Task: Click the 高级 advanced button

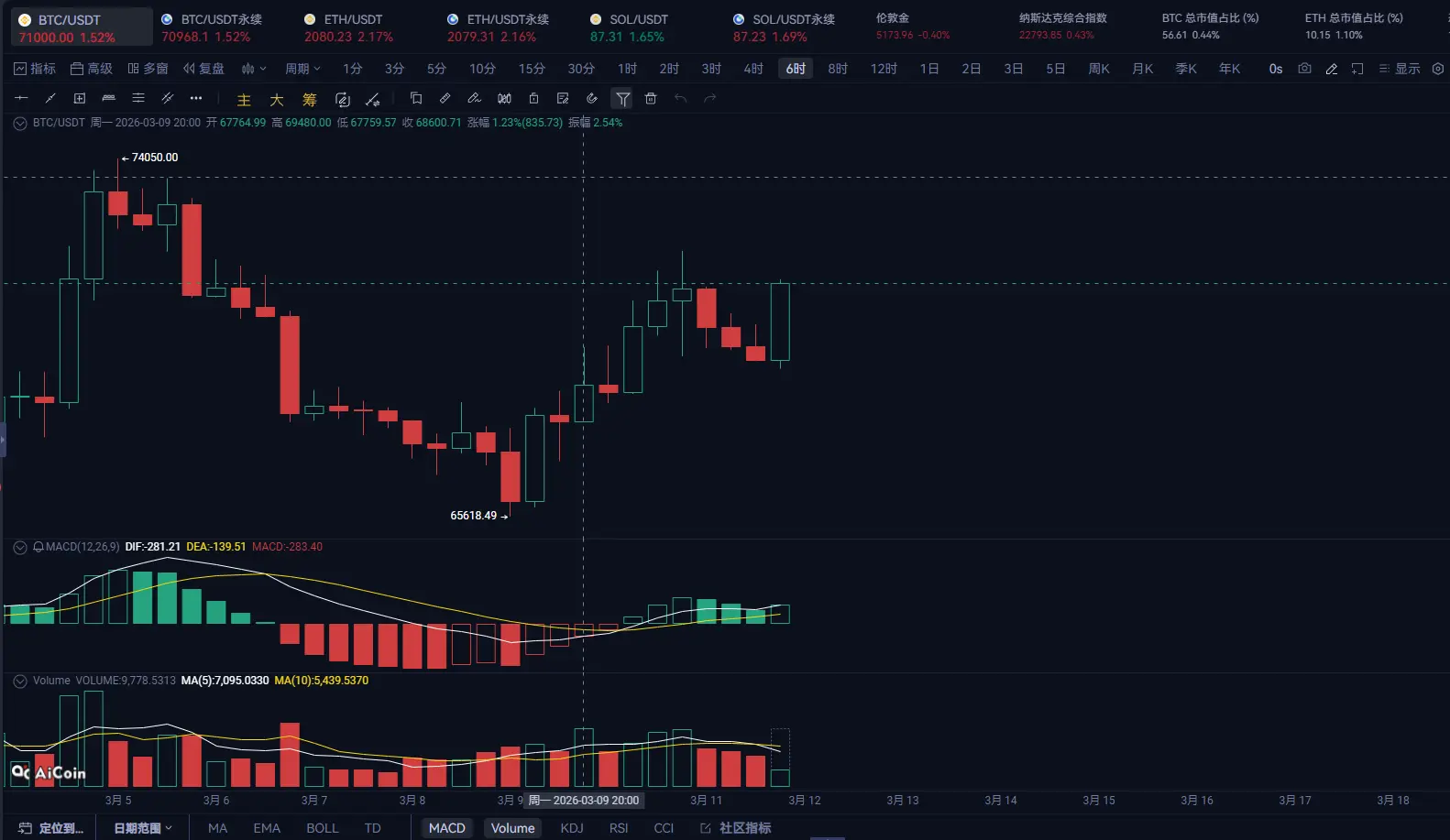Action: 92,69
